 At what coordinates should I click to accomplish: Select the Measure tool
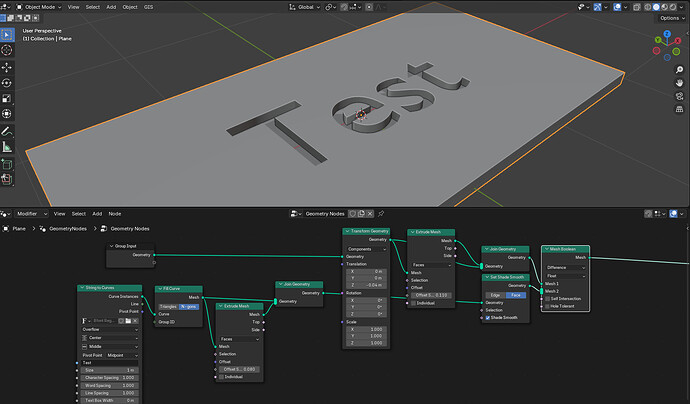pyautogui.click(x=7, y=147)
